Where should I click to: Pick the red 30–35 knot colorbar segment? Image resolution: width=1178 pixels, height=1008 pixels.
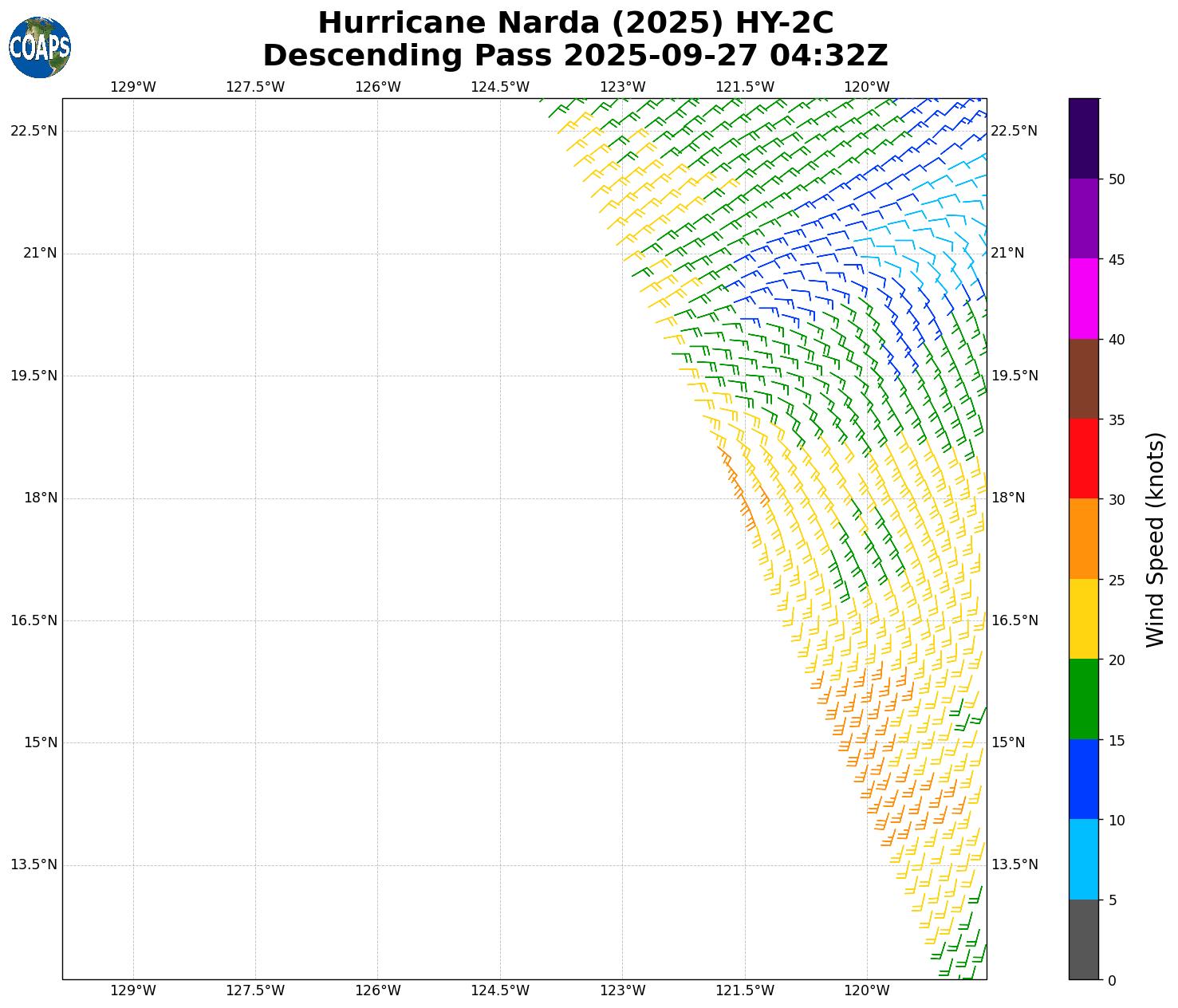1083,459
